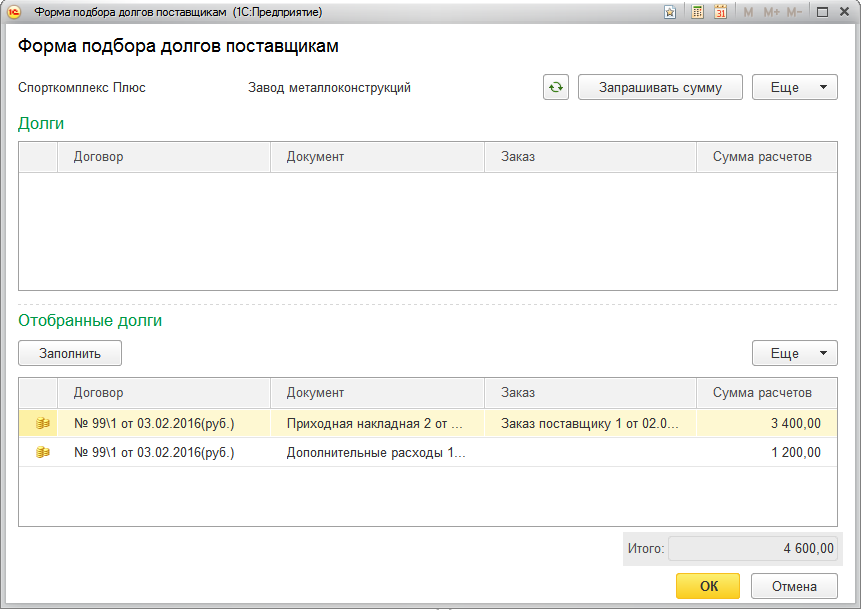This screenshot has width=861, height=610.
Task: Click the M memory button in title bar
Action: tap(748, 12)
